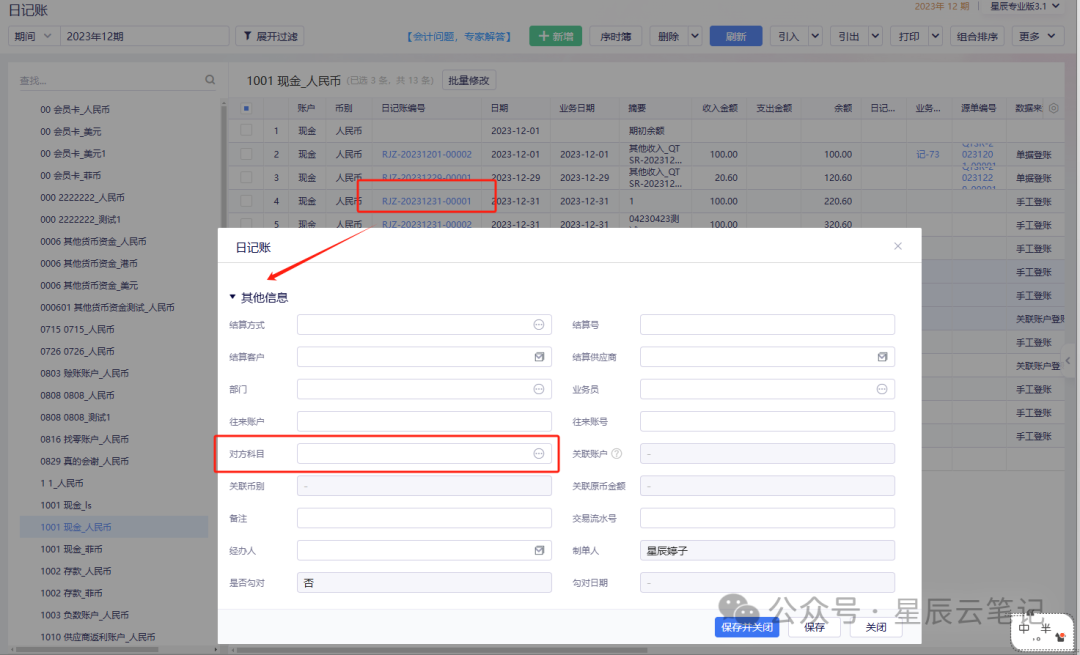Click into the 备注 input field
Image resolution: width=1080 pixels, height=655 pixels.
point(424,518)
